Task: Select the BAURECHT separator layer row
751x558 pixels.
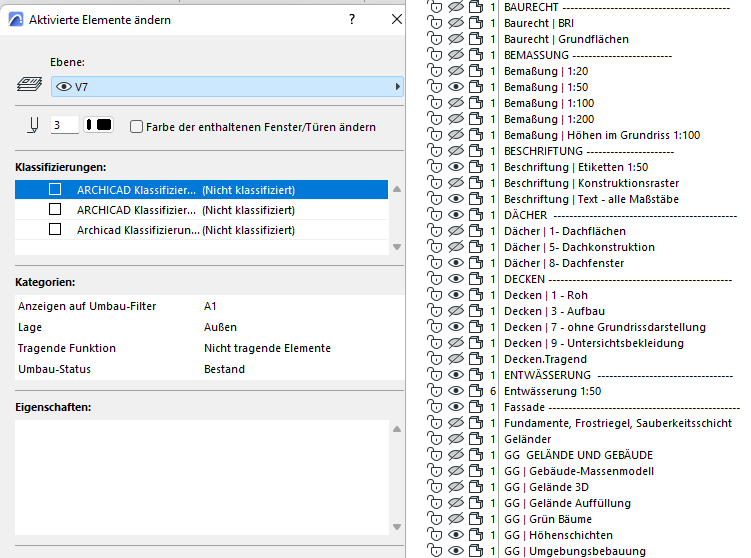Action: [617, 7]
